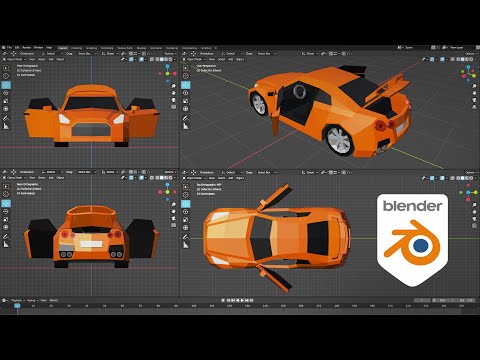
Task: Select the Move tool in Front Orthographic viewport
Action: coord(6,85)
